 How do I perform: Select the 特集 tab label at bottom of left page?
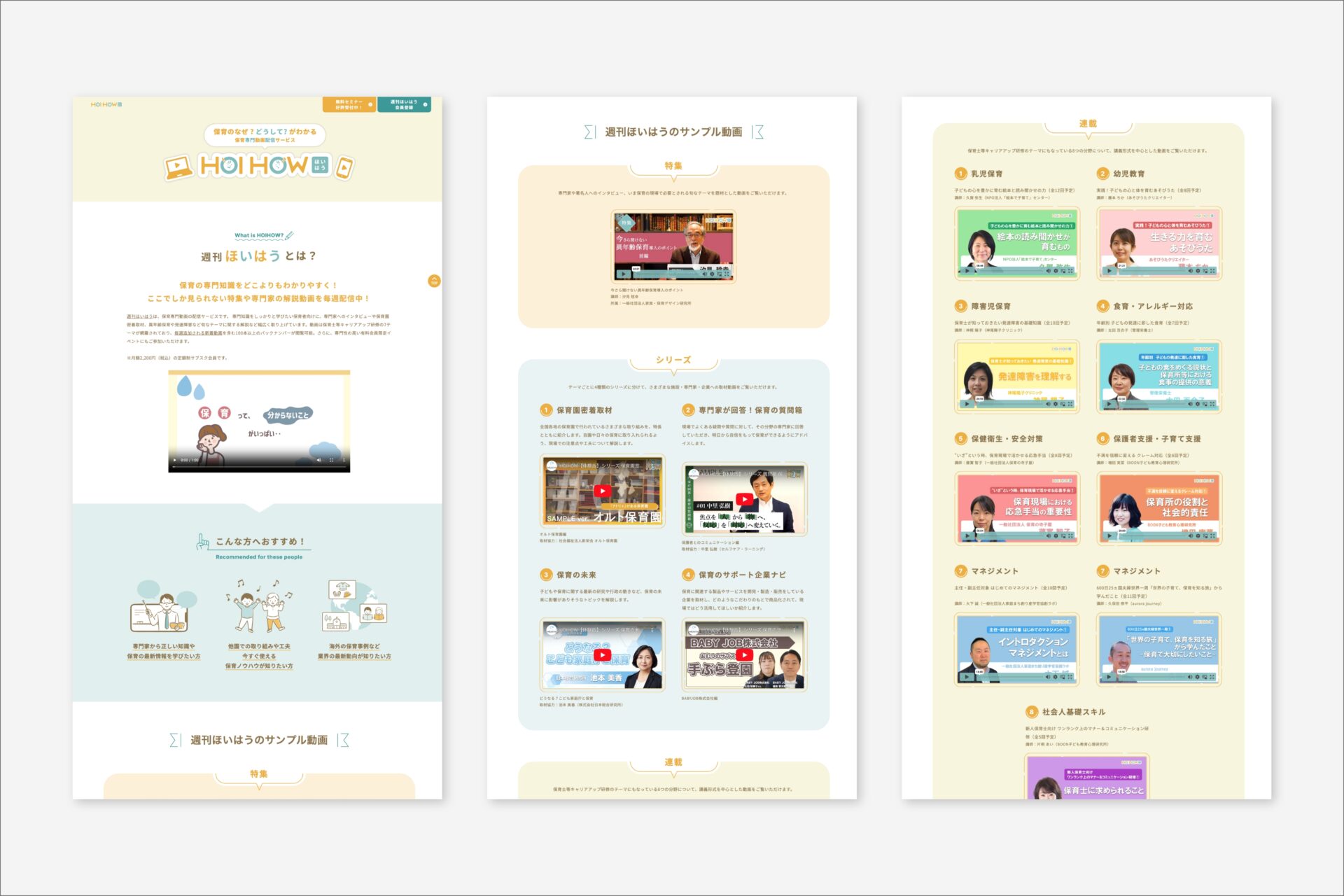(259, 774)
